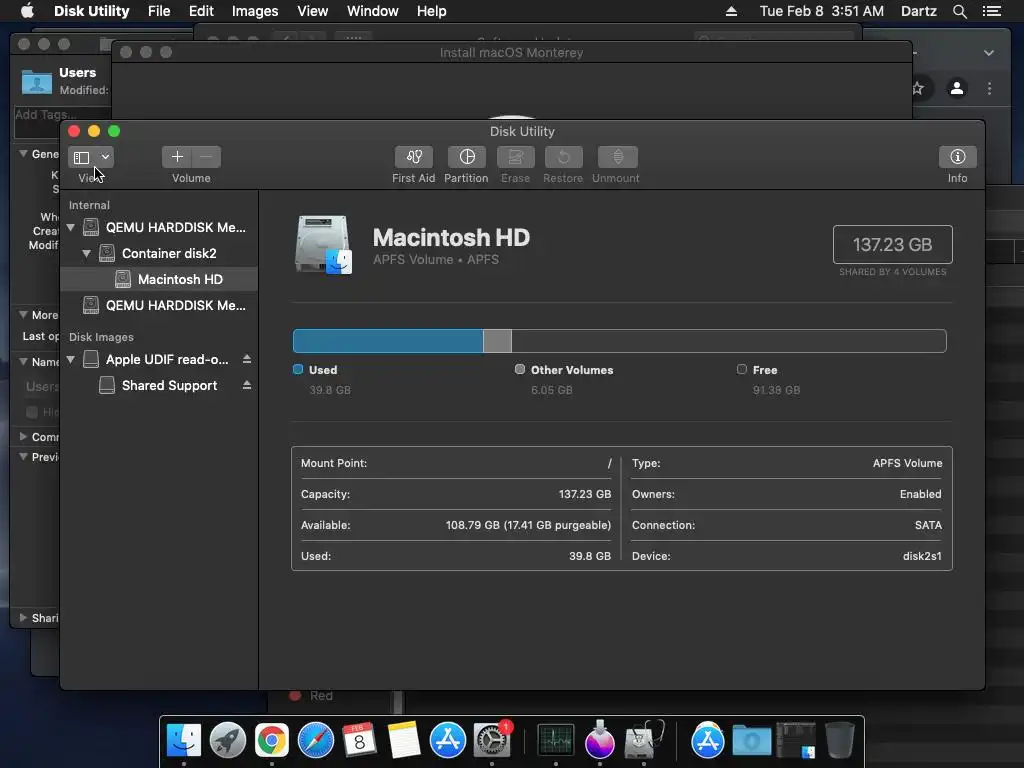This screenshot has height=768, width=1024.
Task: Collapse the Apple UDIF read-only image
Action: pyautogui.click(x=71, y=359)
